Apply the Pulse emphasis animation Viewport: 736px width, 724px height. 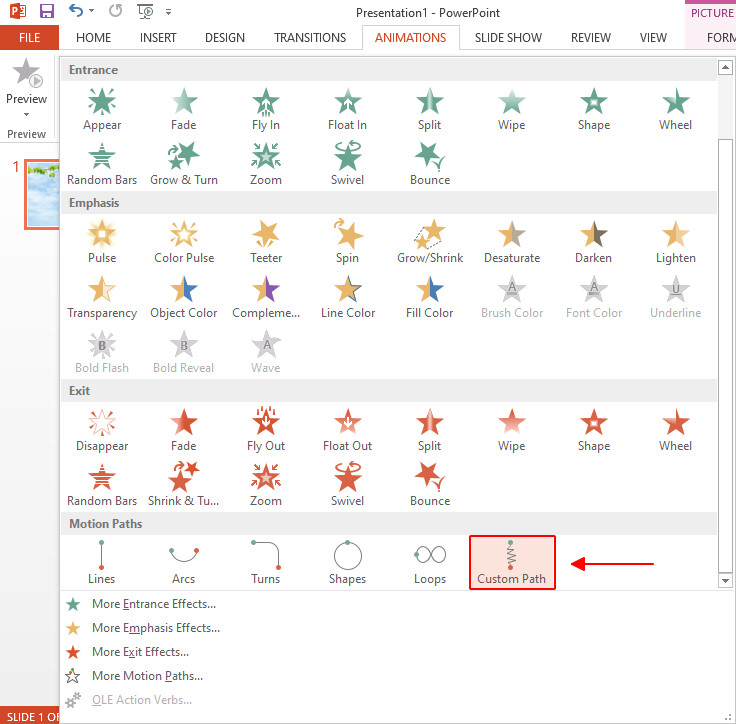pos(102,242)
